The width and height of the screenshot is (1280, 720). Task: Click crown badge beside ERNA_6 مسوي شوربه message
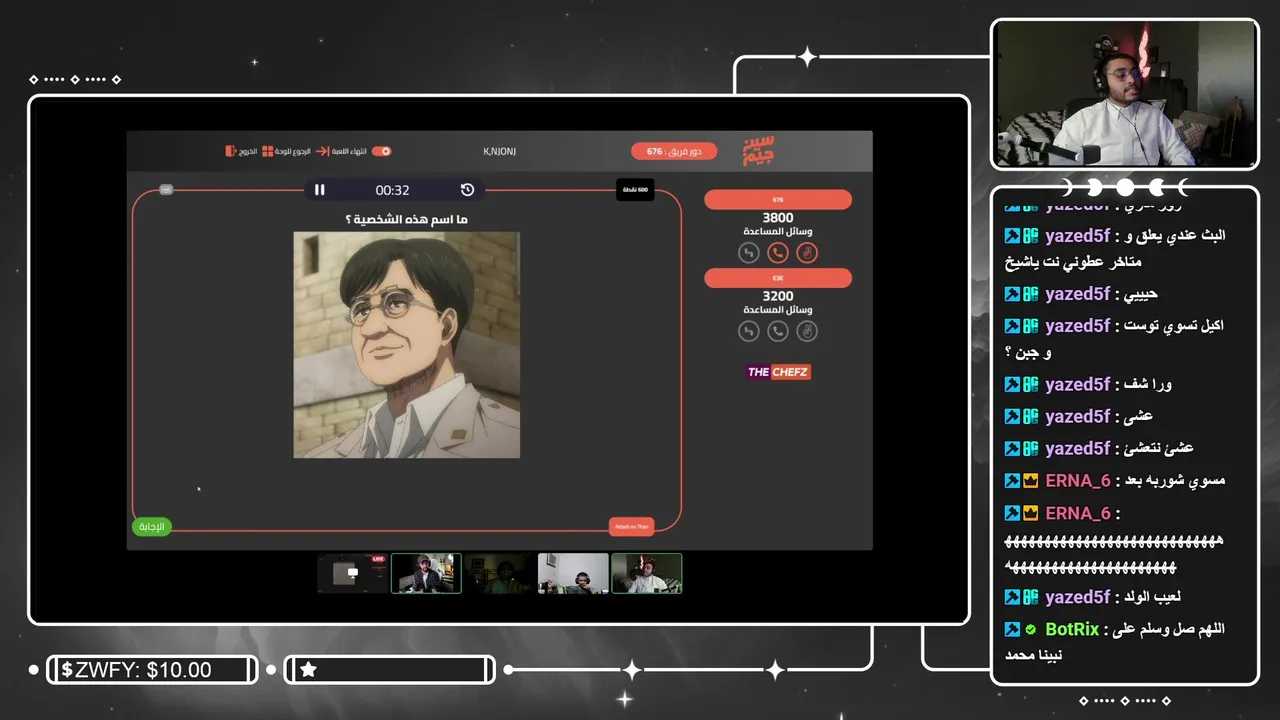(x=1030, y=481)
